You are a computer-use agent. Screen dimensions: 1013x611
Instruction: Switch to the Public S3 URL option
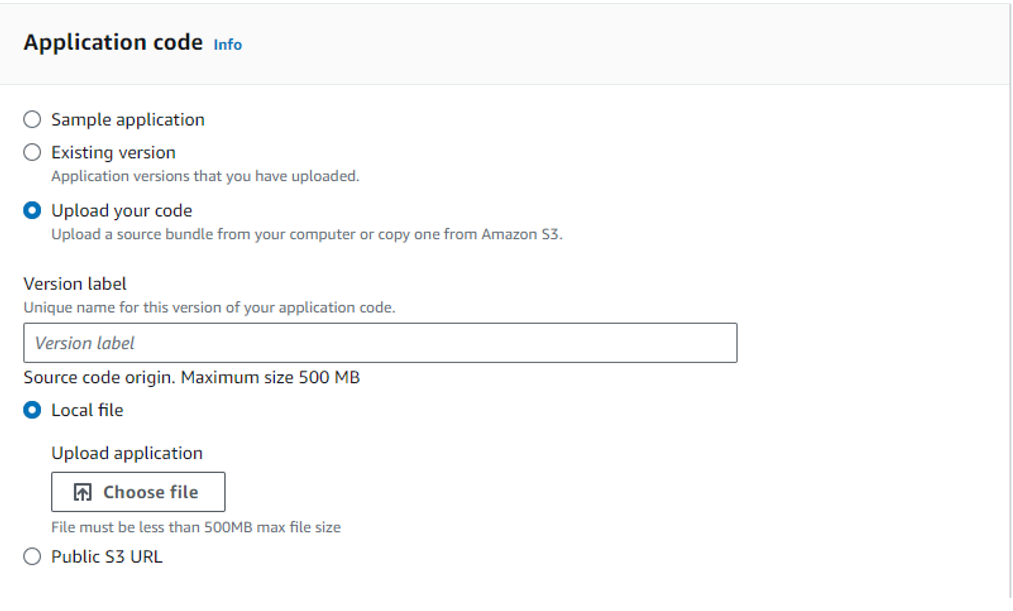coord(31,556)
